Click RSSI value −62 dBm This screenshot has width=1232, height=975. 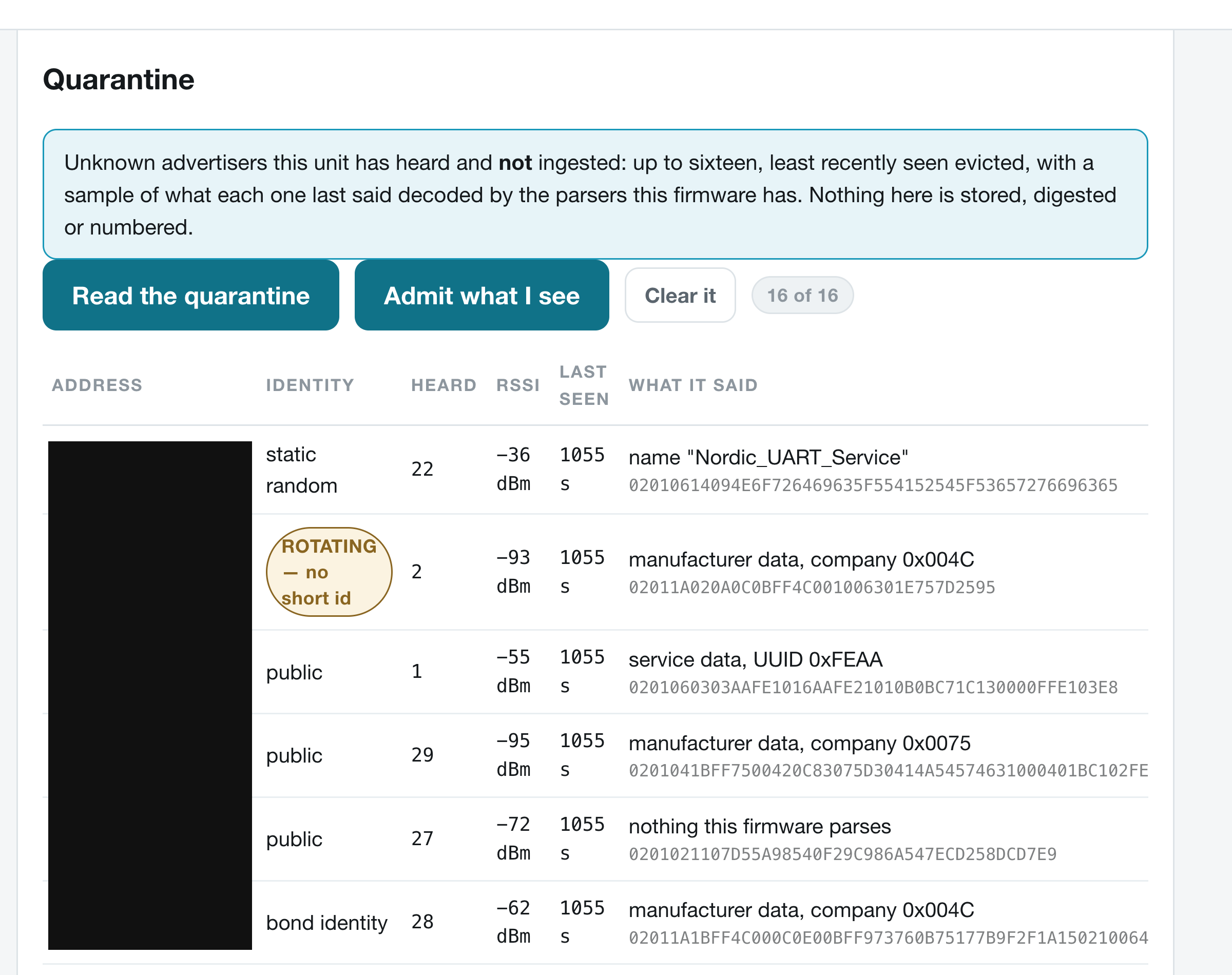tap(513, 922)
